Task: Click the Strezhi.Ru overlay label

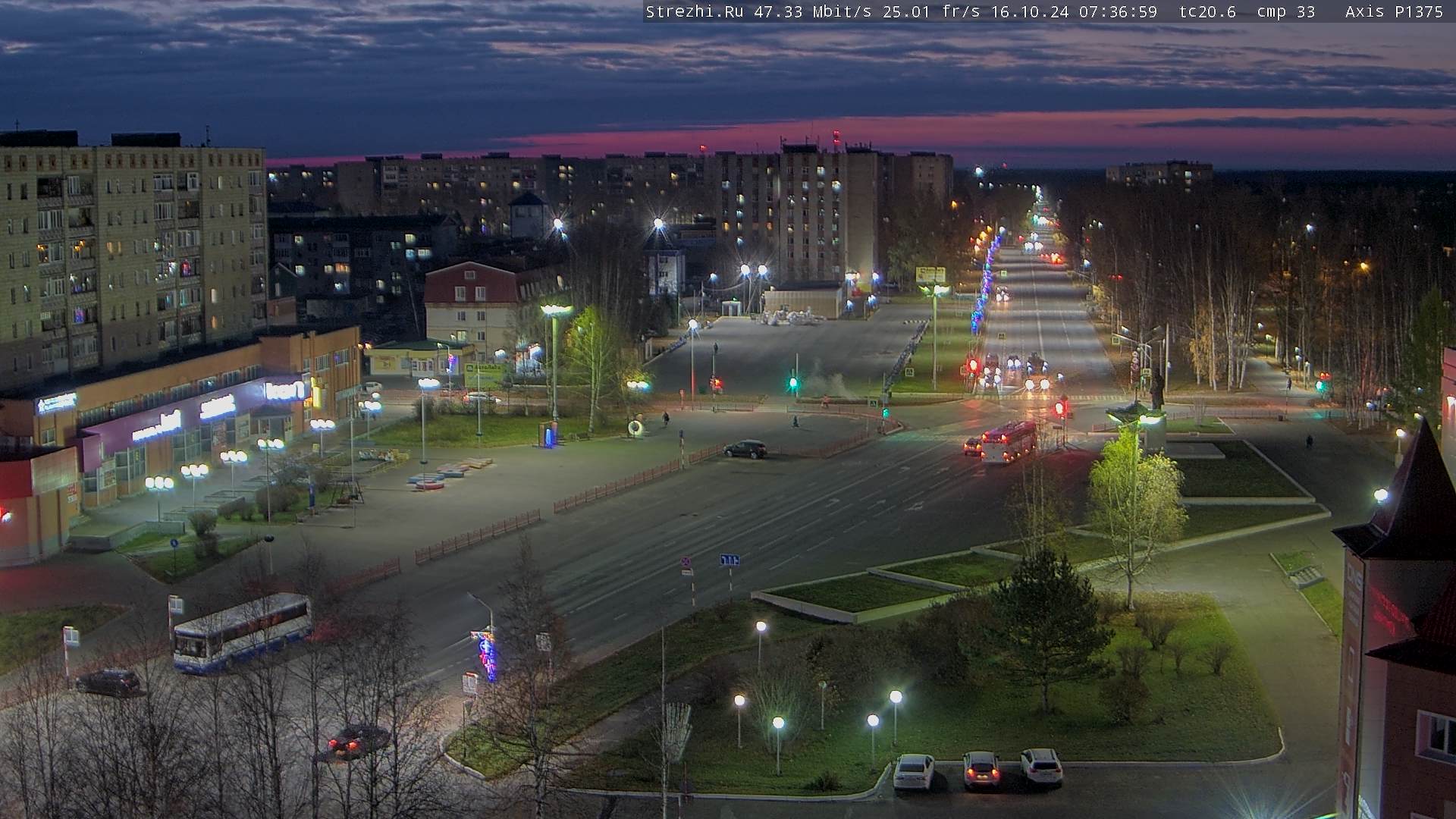Action: [696, 11]
